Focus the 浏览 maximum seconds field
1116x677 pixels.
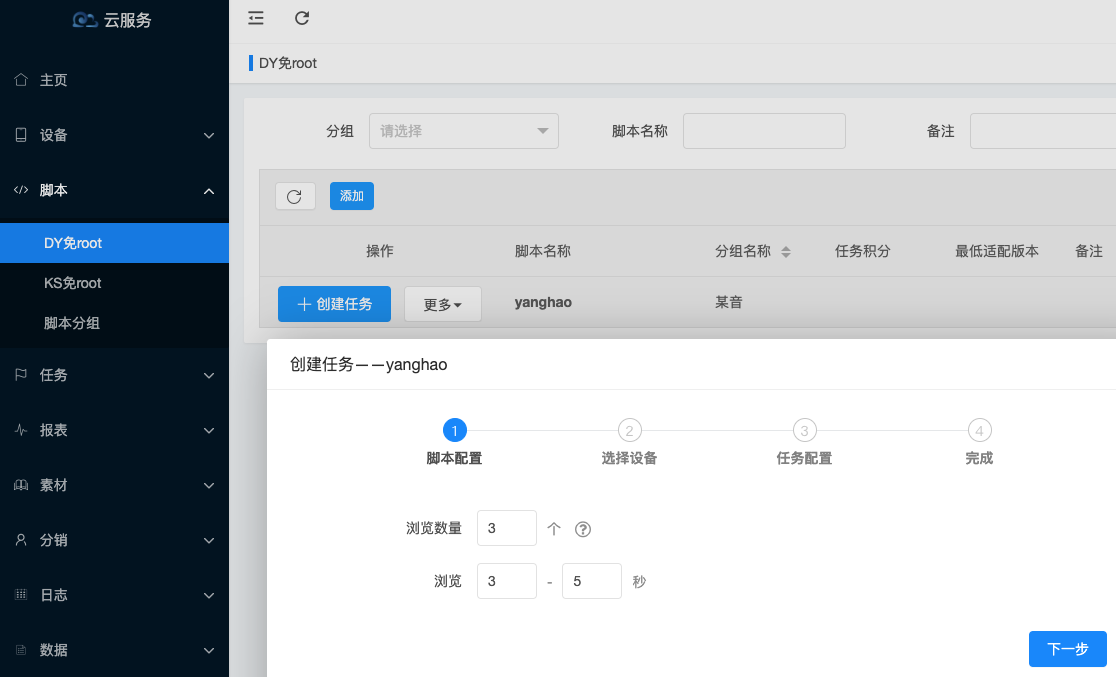(591, 581)
